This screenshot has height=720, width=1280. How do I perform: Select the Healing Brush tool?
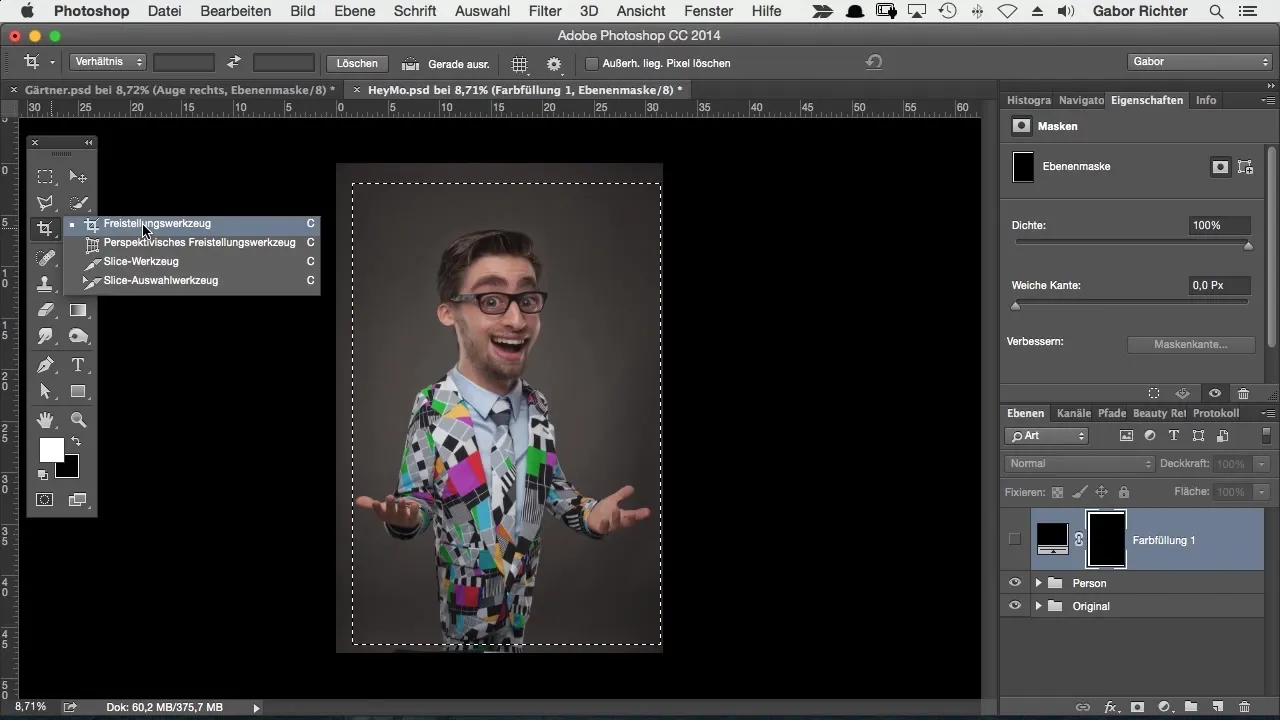(45, 258)
